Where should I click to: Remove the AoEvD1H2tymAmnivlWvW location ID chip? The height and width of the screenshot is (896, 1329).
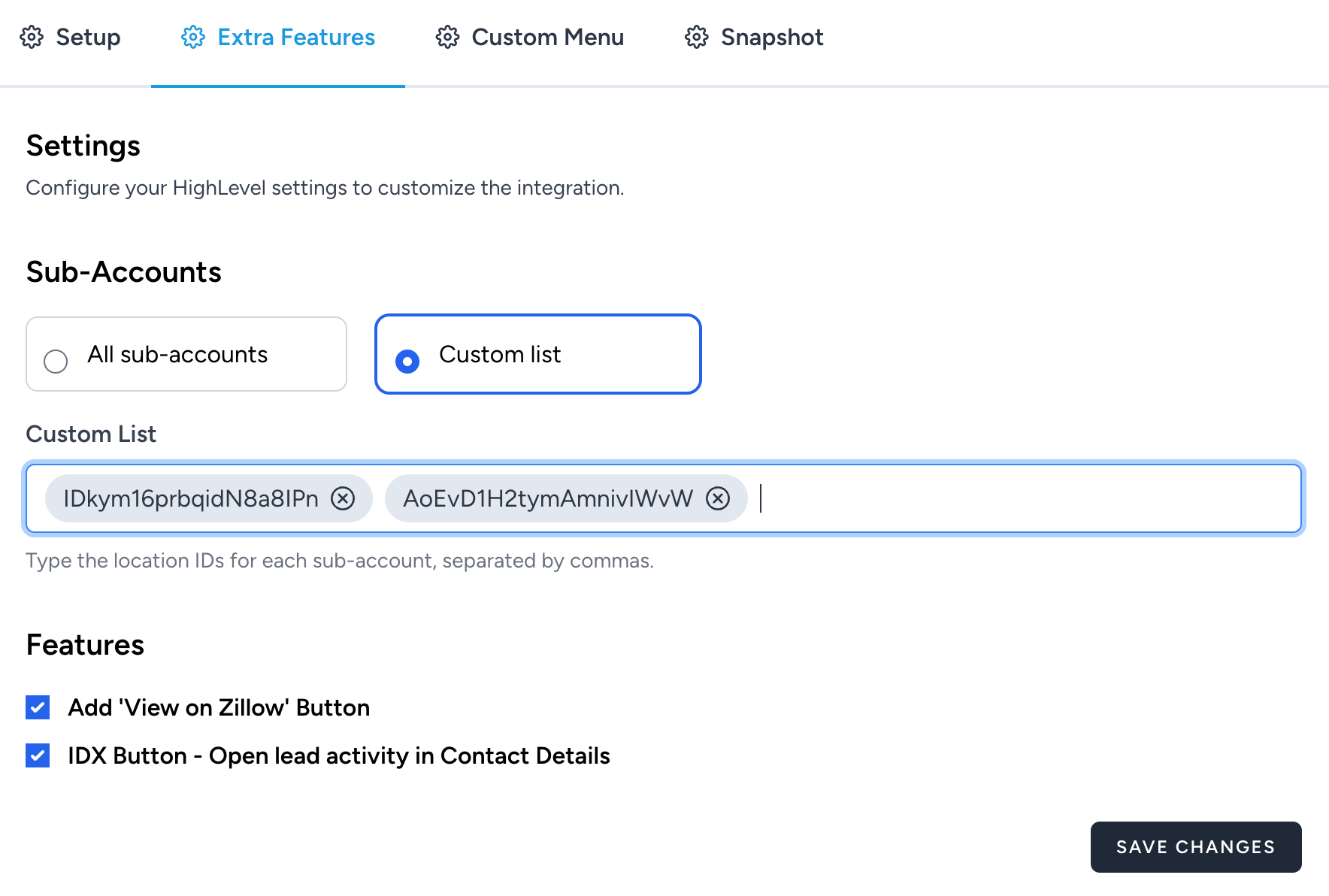pyautogui.click(x=718, y=498)
